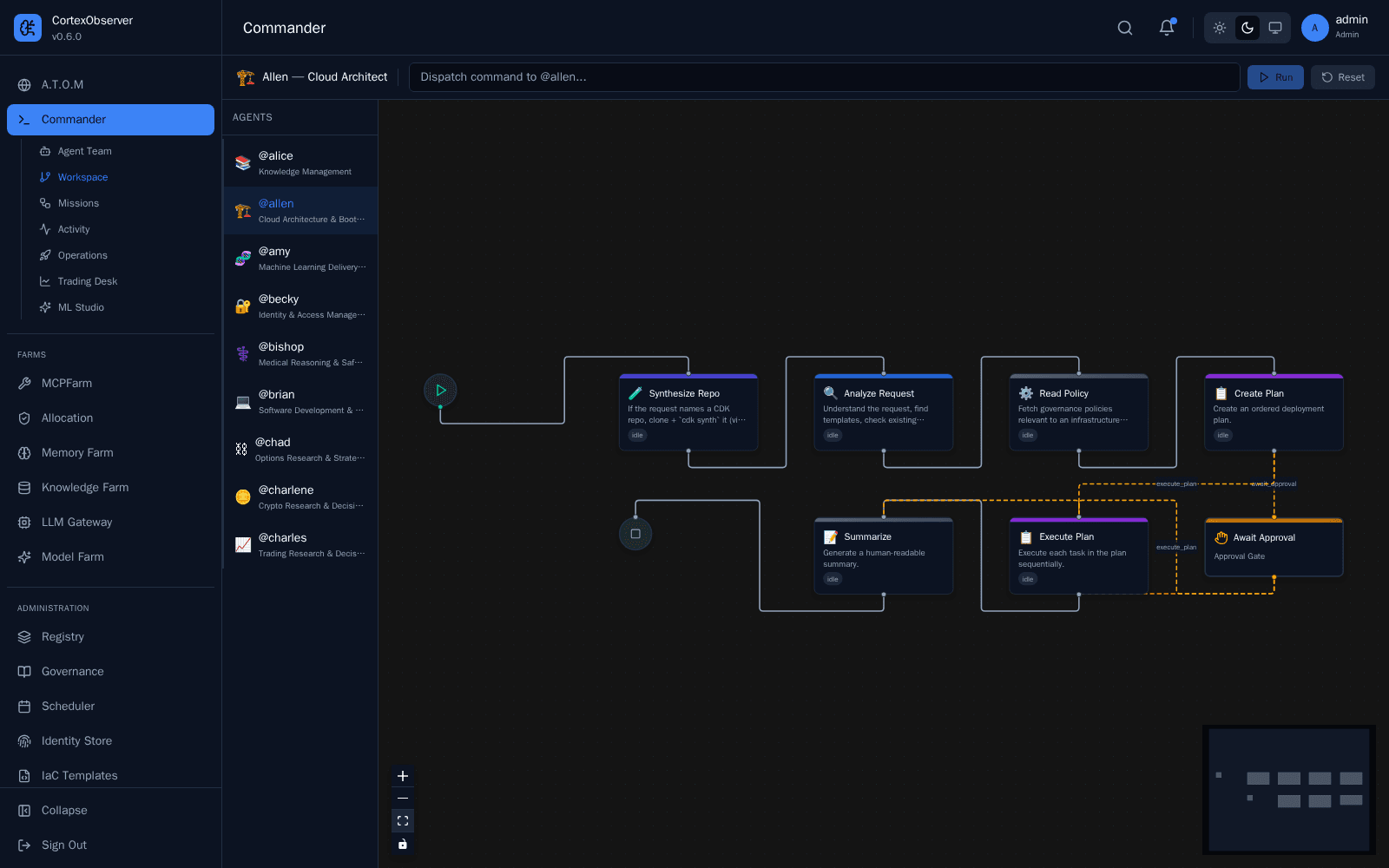Select the Read Policy node
1389x868 pixels.
(x=1079, y=412)
